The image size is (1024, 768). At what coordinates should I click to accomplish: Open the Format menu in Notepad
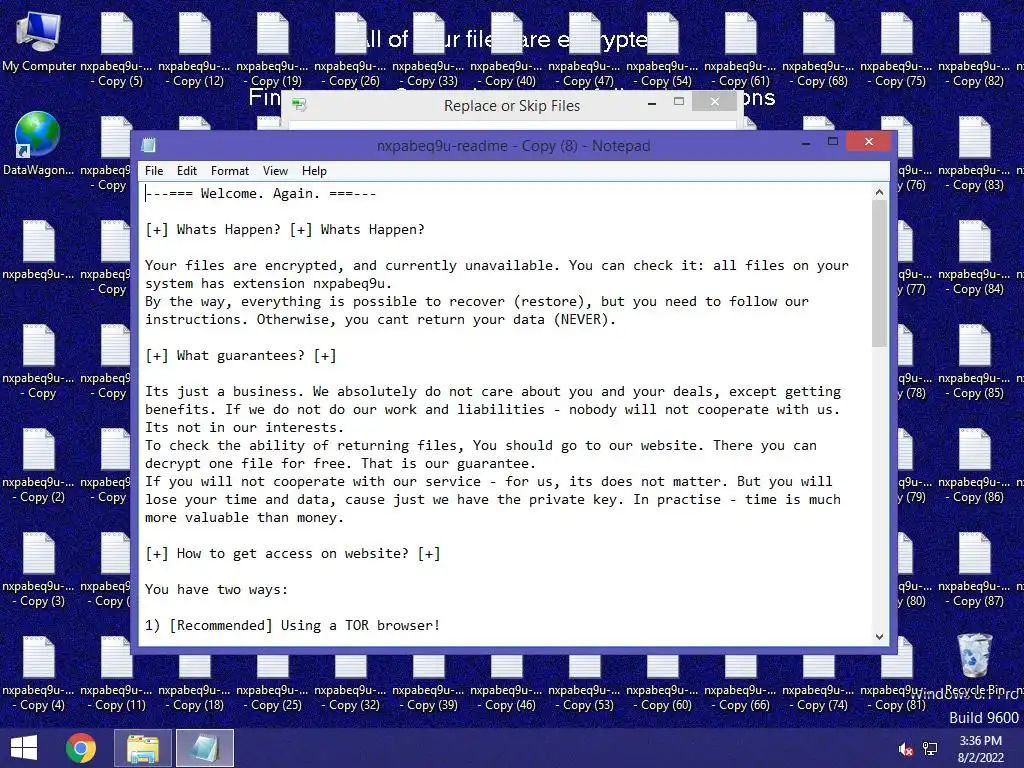(230, 171)
